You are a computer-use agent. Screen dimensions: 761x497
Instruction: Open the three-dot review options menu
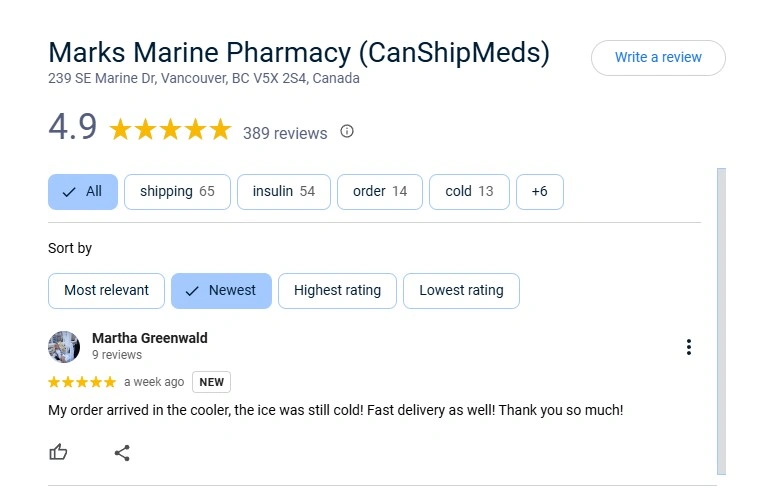689,347
